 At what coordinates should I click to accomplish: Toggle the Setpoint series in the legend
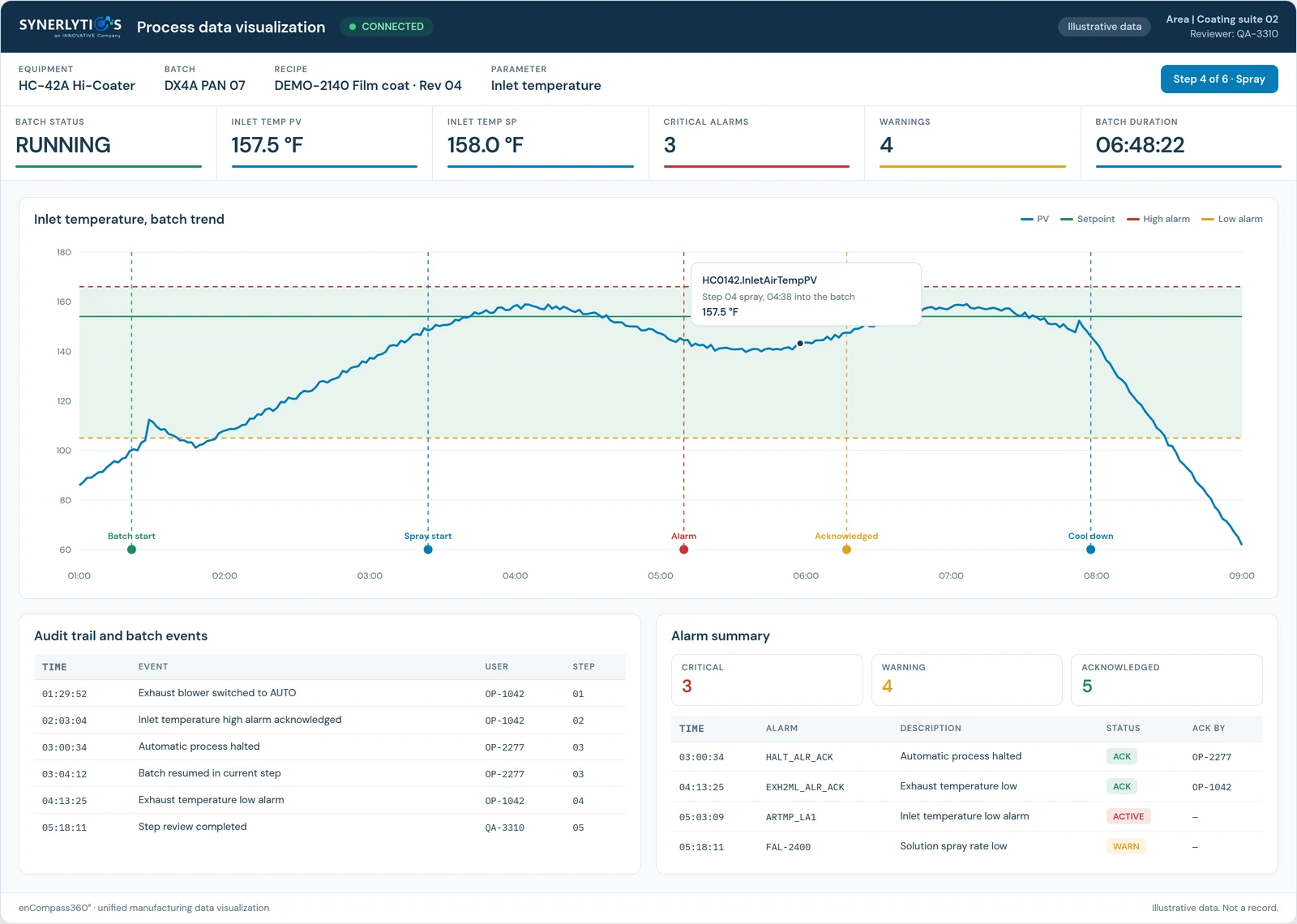pos(1087,219)
